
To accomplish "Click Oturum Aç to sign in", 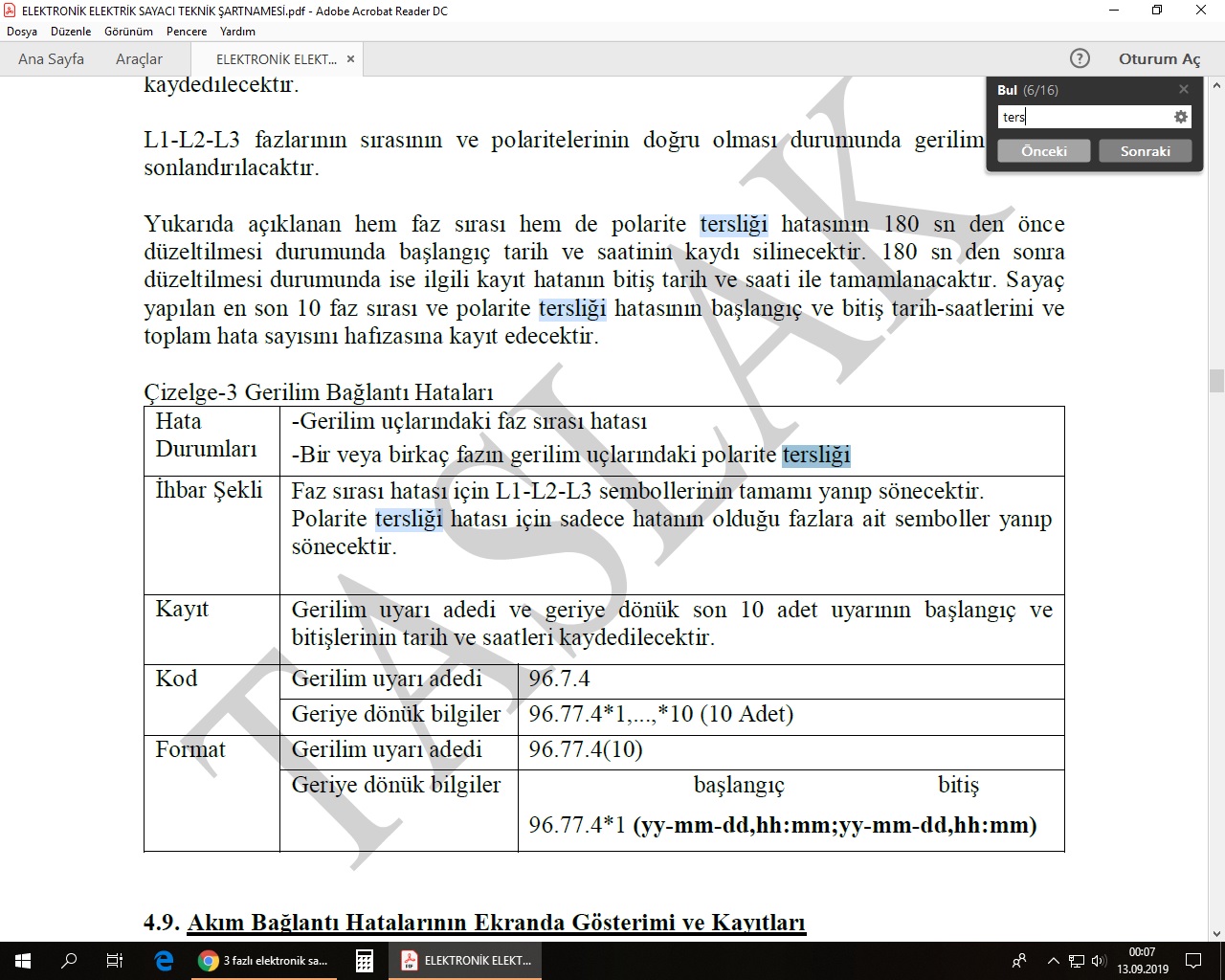I will coord(1159,59).
